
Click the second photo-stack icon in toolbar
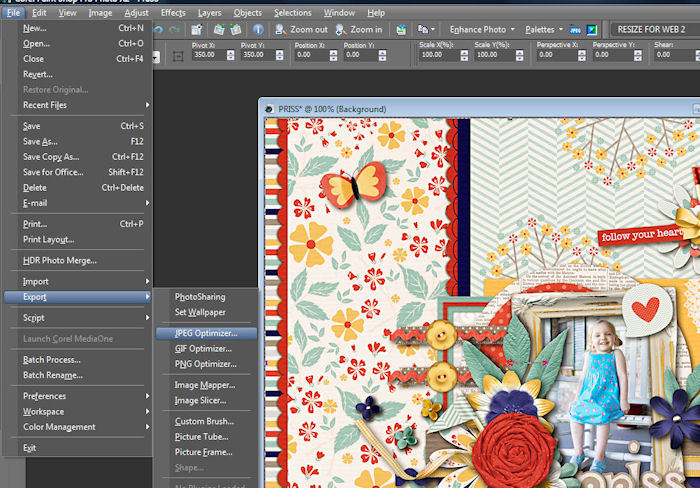pyautogui.click(x=236, y=29)
